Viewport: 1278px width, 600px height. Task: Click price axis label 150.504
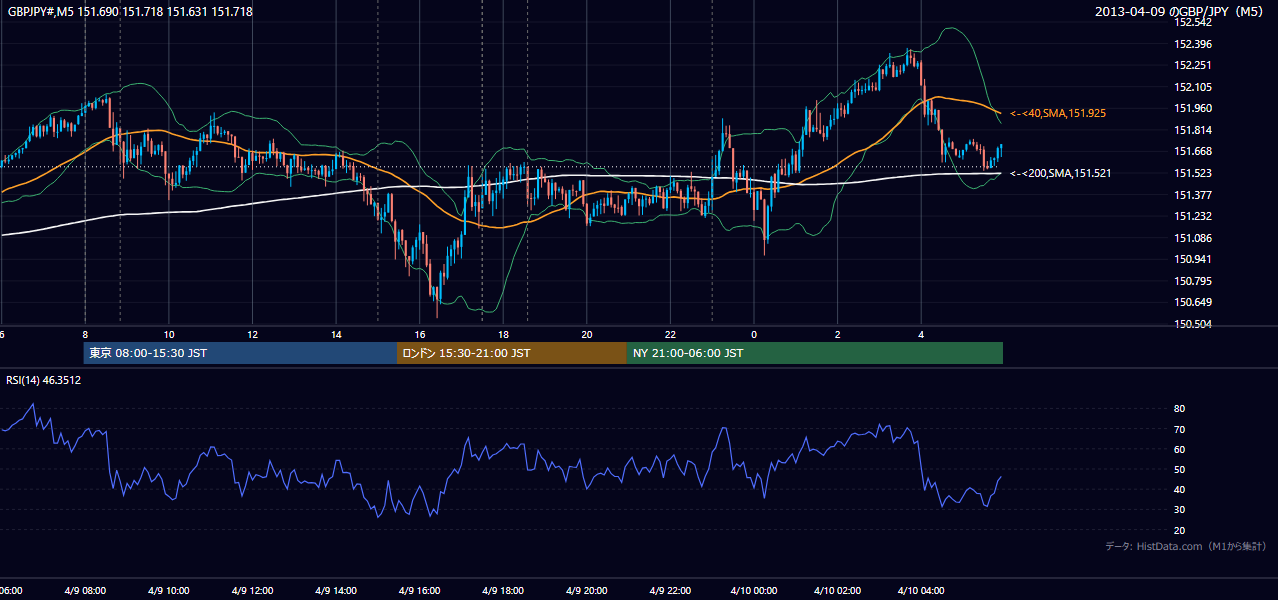tap(1193, 324)
